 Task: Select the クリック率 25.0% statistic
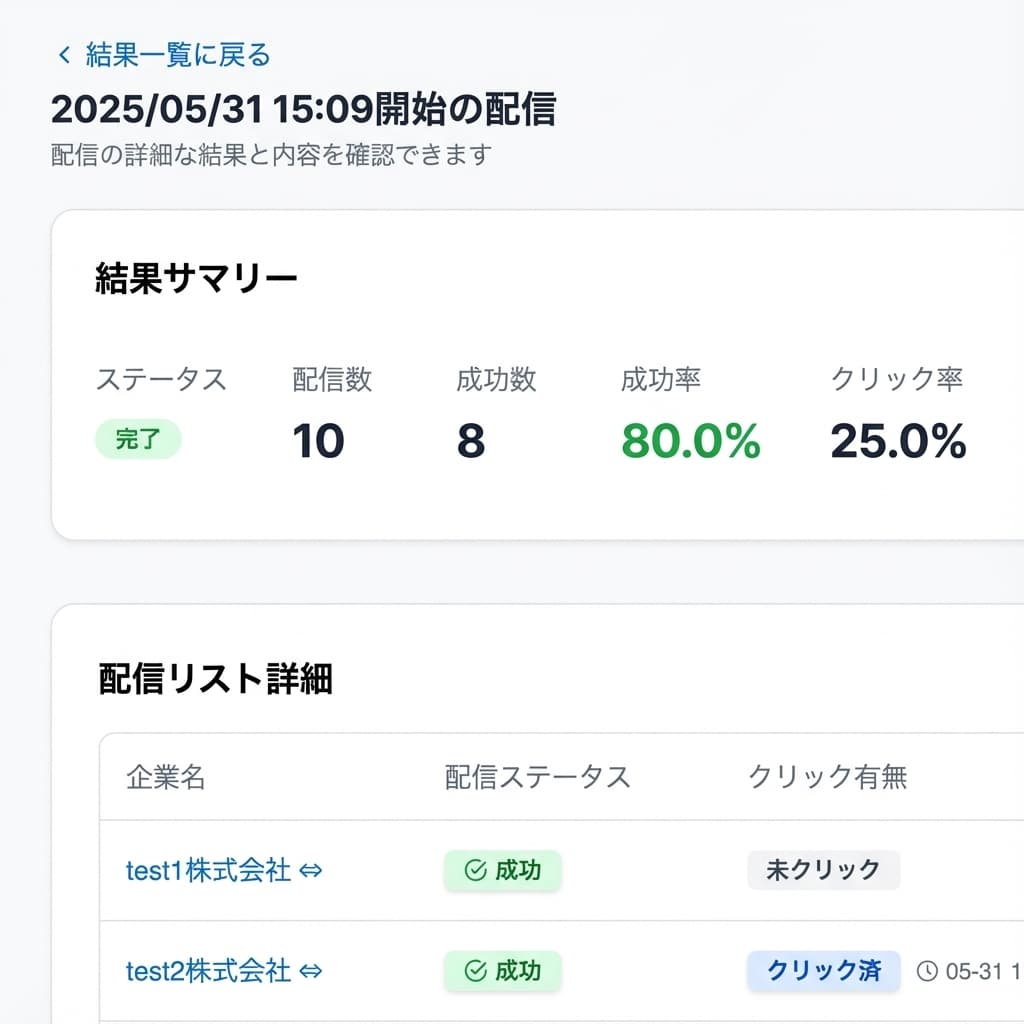(897, 440)
